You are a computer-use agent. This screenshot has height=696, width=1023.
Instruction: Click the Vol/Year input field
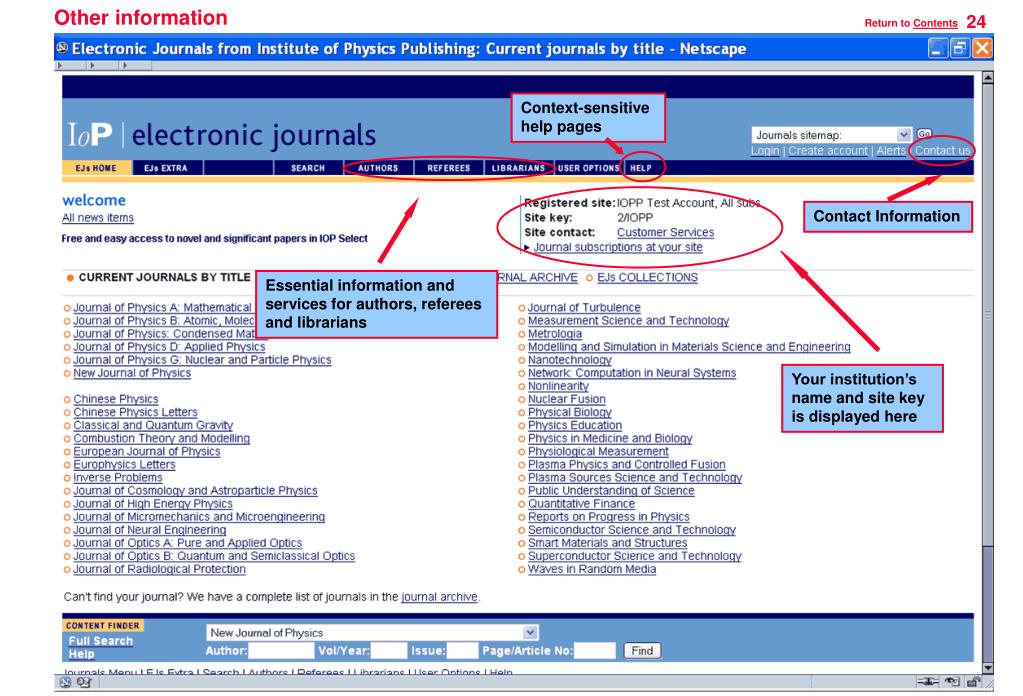389,650
